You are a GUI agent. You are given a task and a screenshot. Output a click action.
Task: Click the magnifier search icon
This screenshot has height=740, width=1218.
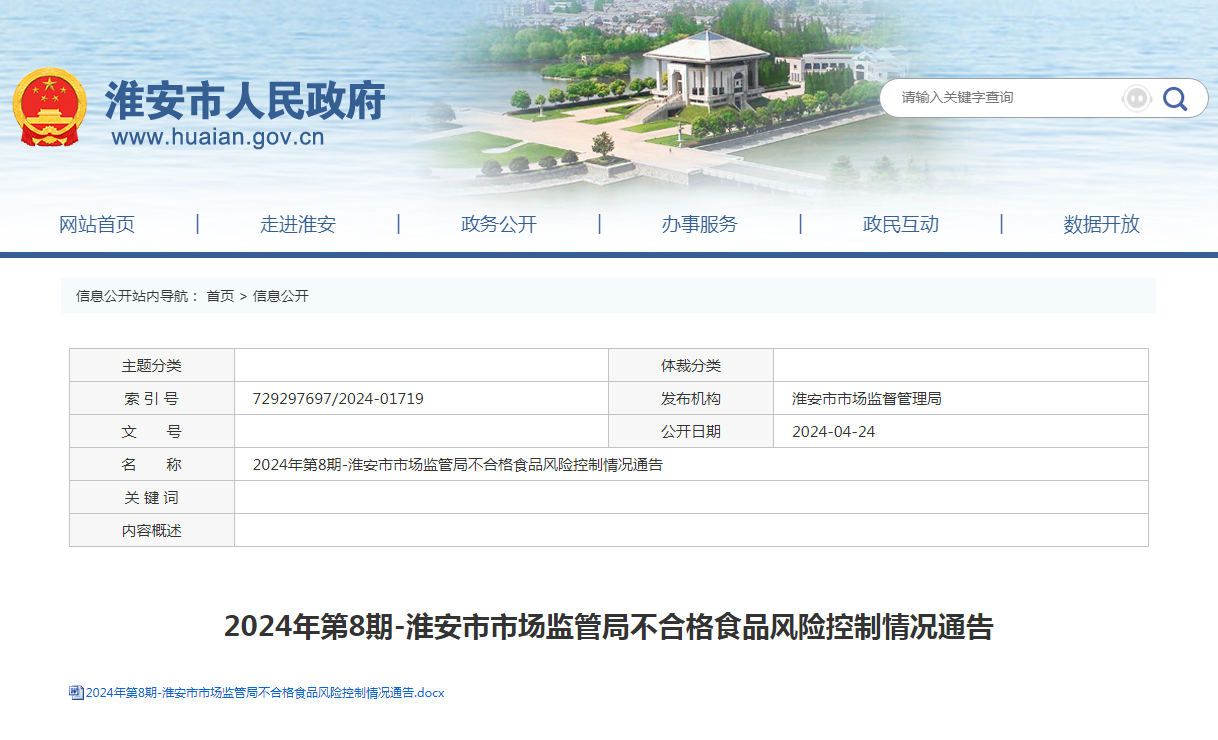[x=1174, y=98]
